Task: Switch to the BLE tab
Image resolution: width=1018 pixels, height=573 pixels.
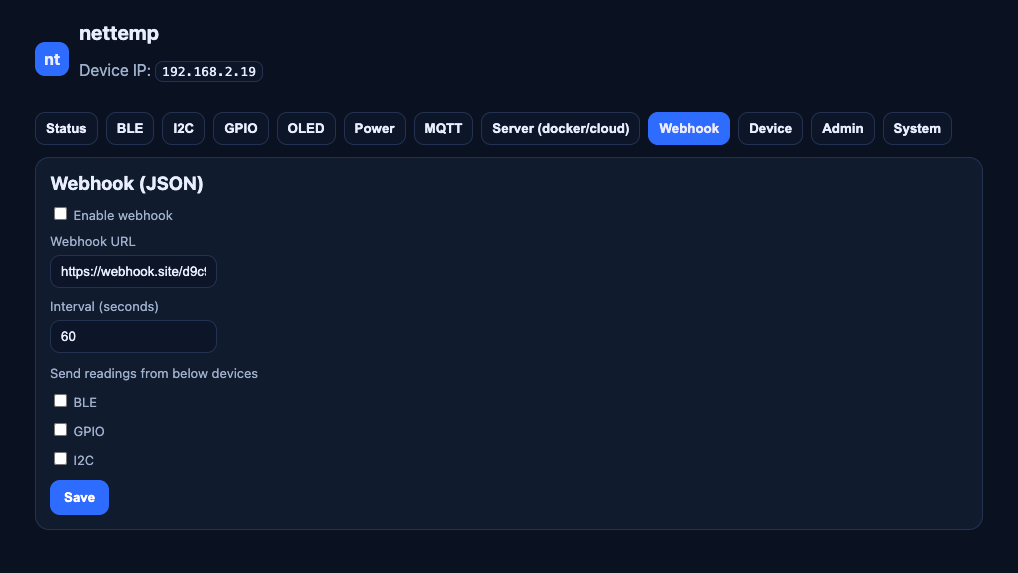Action: [x=130, y=129]
